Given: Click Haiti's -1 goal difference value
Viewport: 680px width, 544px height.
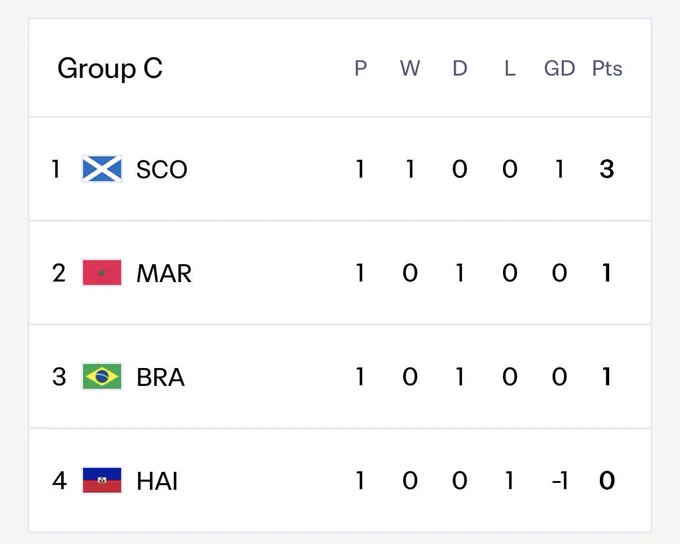Looking at the screenshot, I should coord(559,481).
